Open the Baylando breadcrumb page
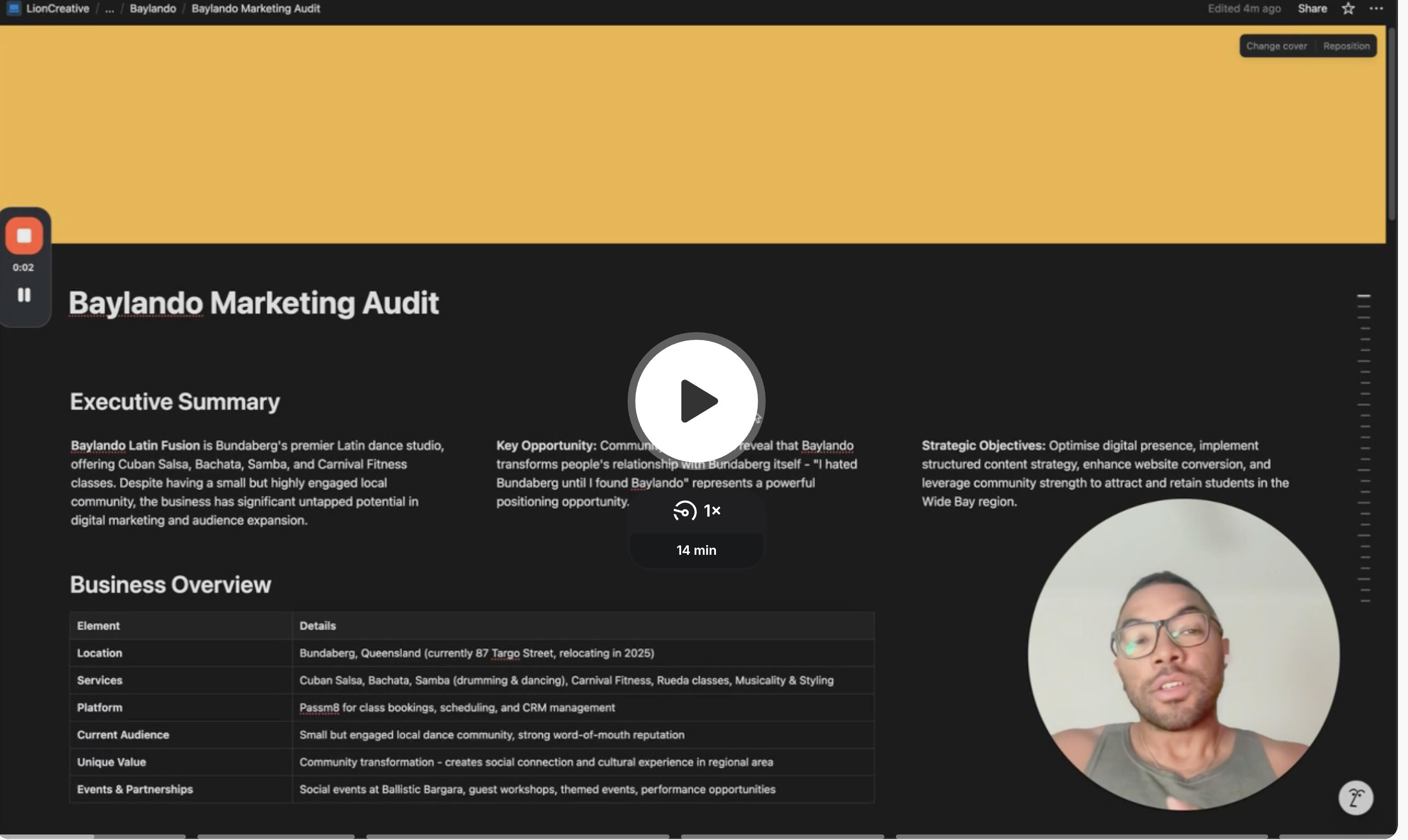The image size is (1408, 840). tap(152, 8)
